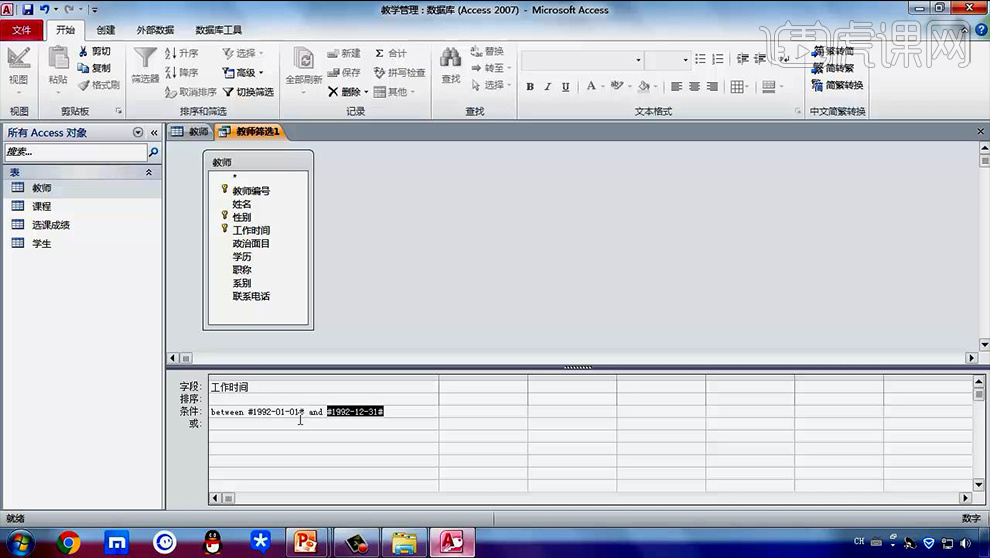Click Save record (保存)
The height and width of the screenshot is (558, 990).
pos(344,73)
